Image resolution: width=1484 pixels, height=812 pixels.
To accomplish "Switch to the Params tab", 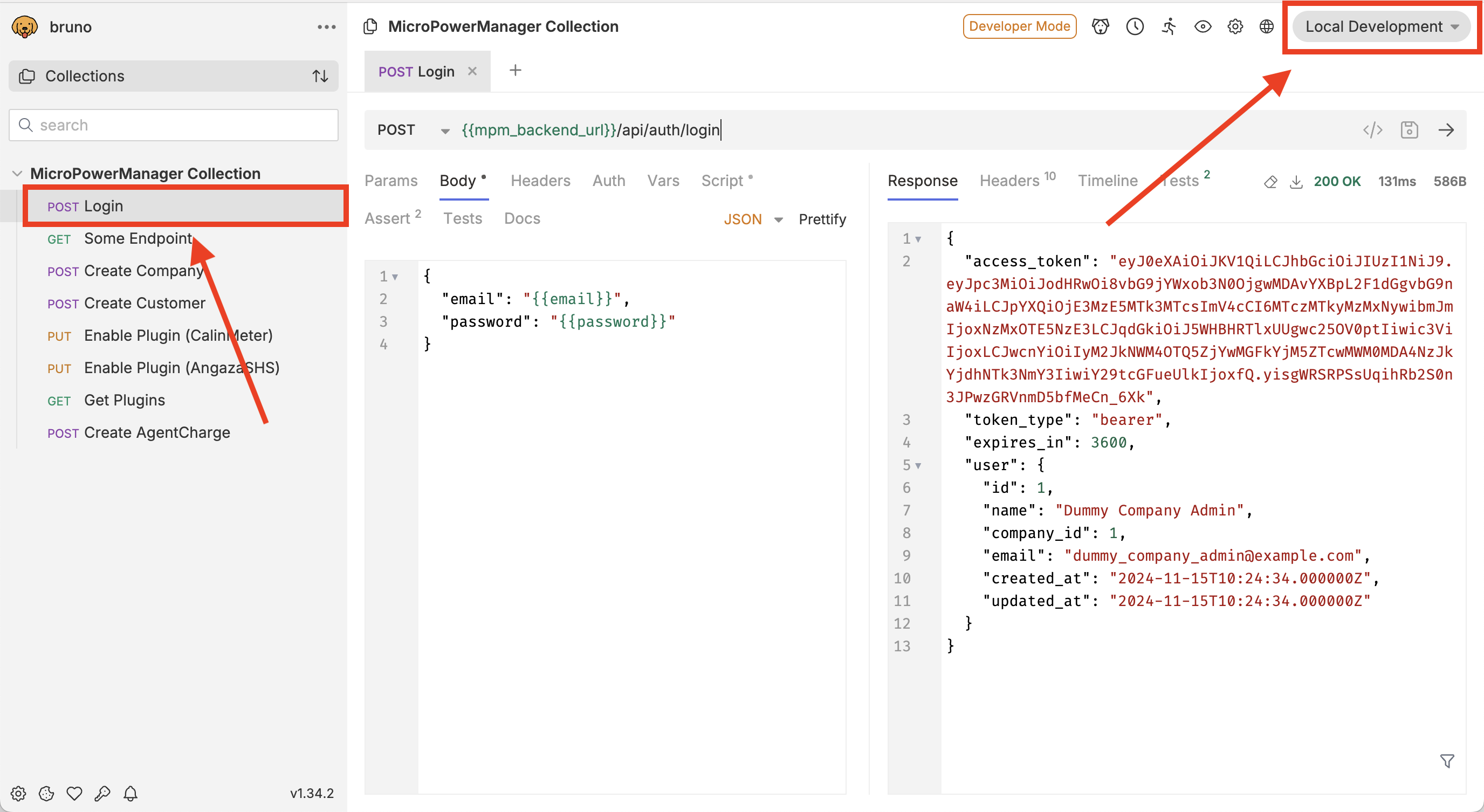I will pos(391,181).
